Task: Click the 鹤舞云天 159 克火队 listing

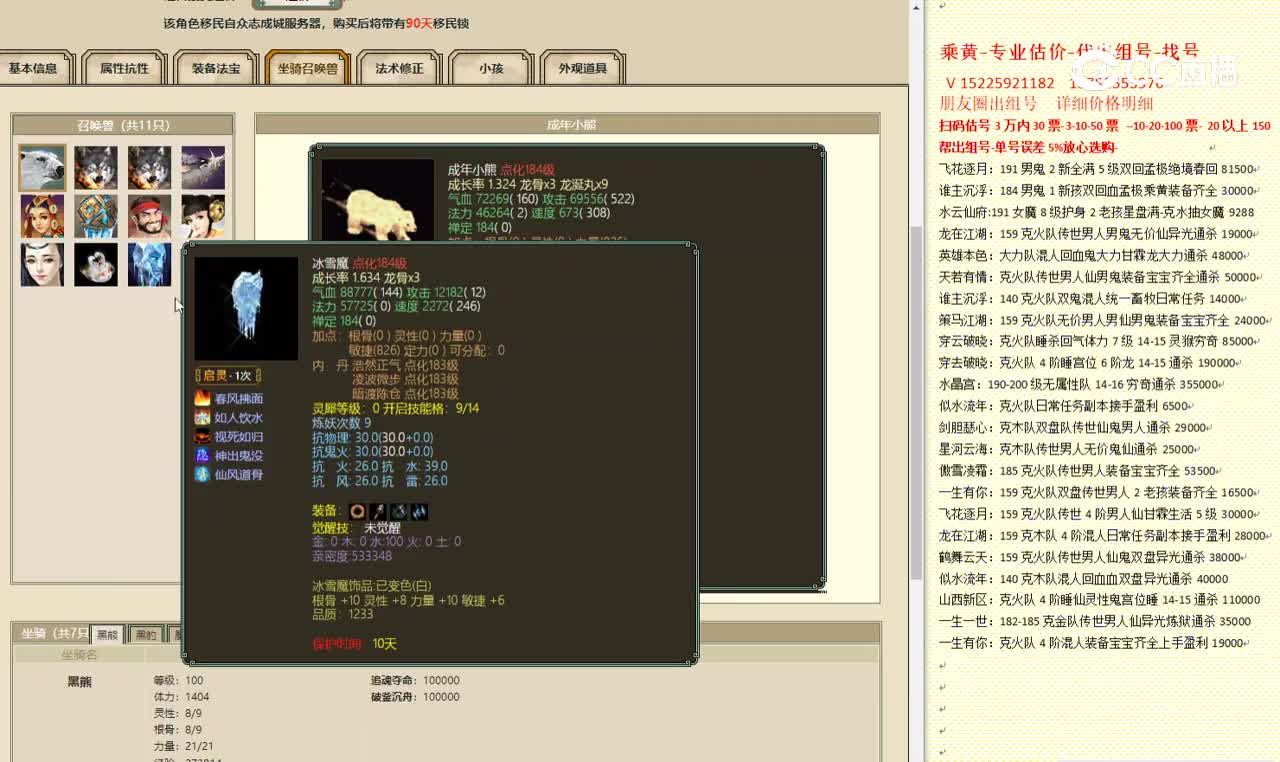Action: click(1090, 556)
